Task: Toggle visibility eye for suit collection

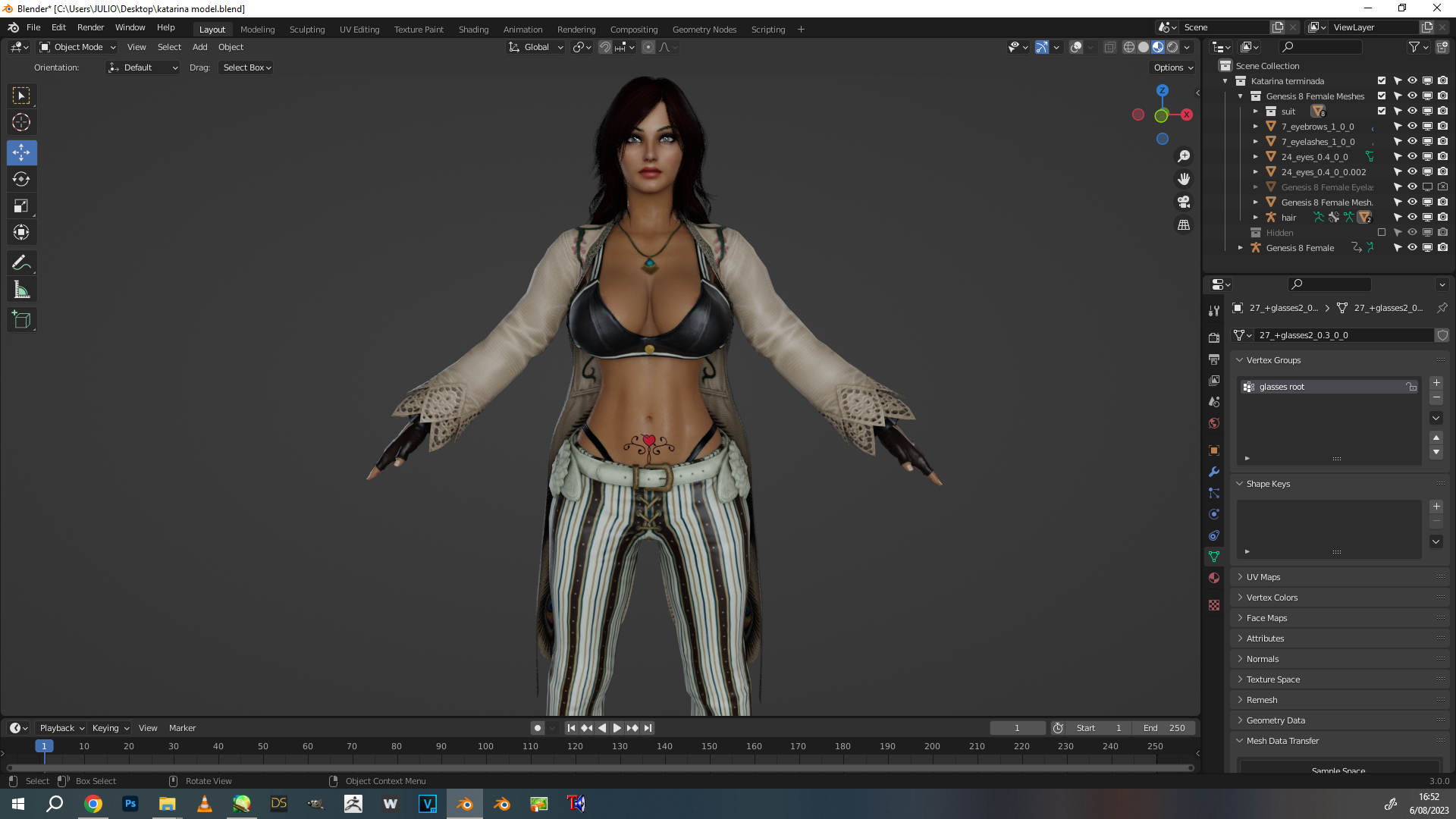Action: 1412,111
